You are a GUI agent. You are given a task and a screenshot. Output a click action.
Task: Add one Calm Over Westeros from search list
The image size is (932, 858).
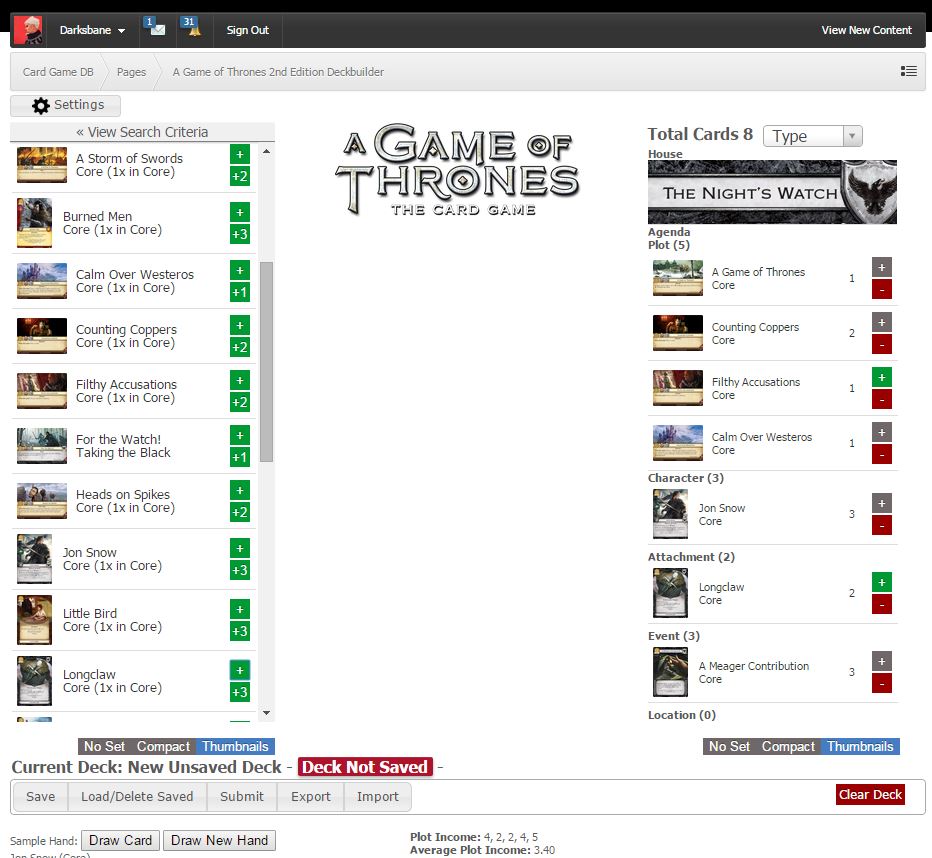[x=240, y=270]
